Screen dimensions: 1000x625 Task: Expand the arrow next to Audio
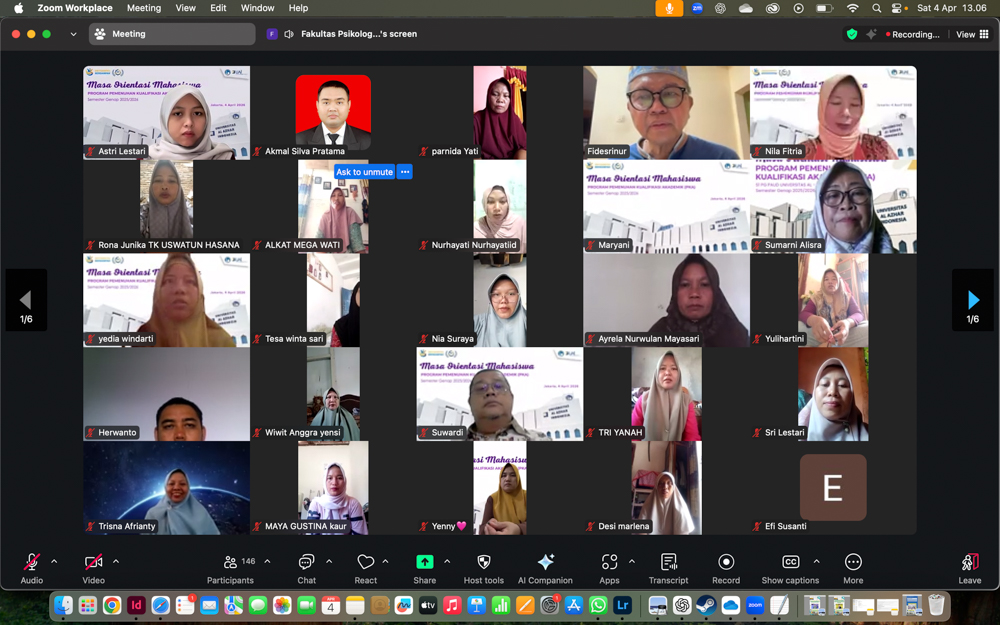(x=54, y=561)
